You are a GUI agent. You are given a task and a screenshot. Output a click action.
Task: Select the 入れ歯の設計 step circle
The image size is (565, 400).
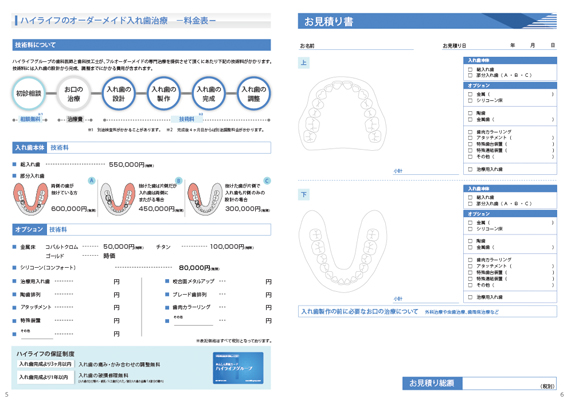[119, 93]
